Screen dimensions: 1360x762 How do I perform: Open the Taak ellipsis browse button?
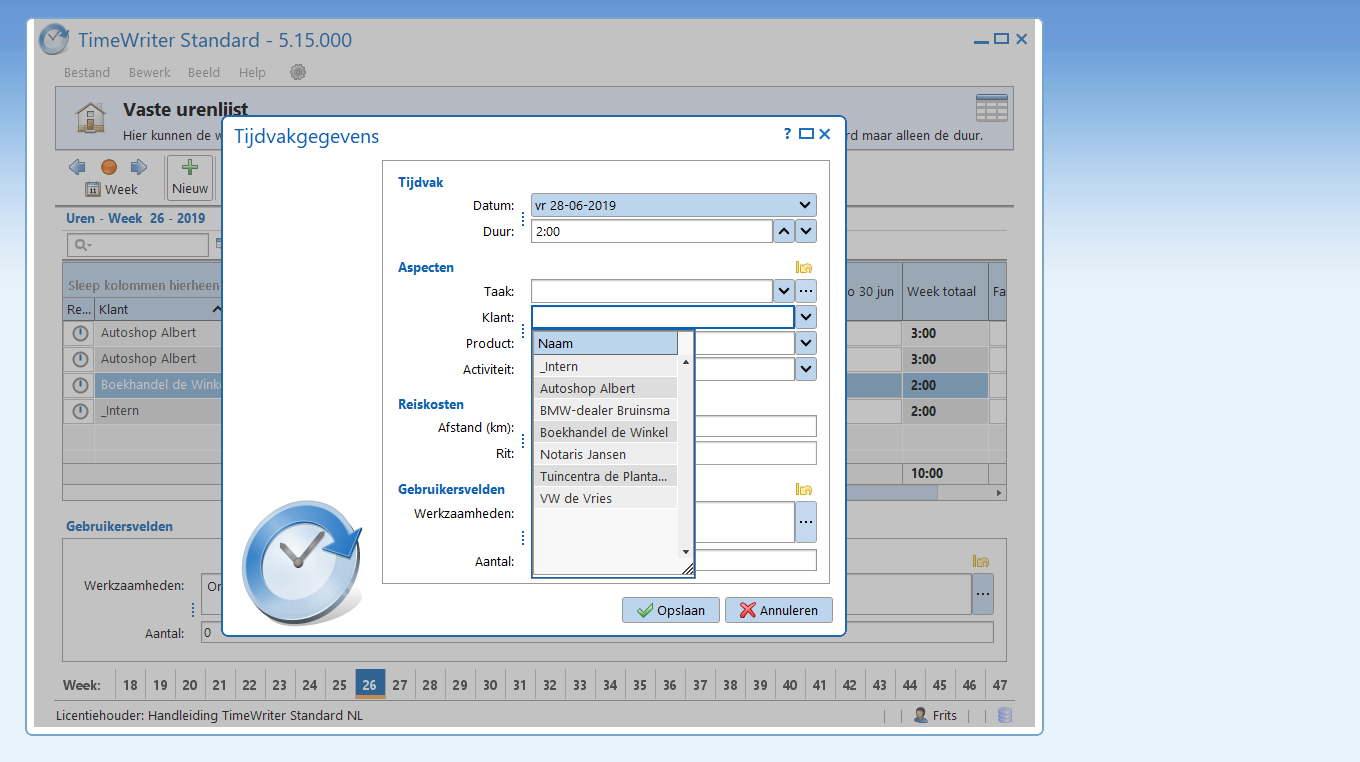click(x=806, y=291)
